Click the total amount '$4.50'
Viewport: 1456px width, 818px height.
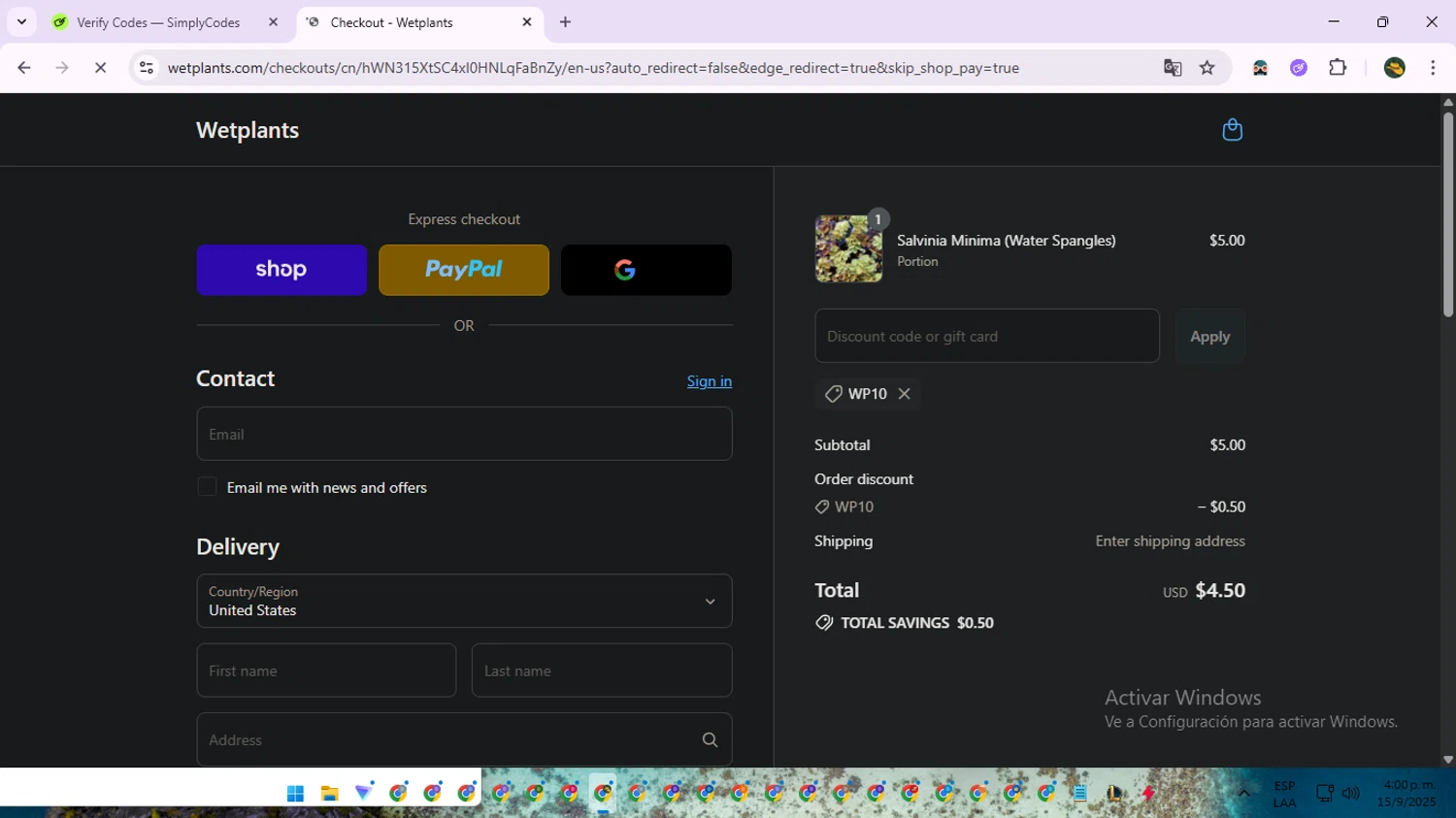click(x=1220, y=591)
